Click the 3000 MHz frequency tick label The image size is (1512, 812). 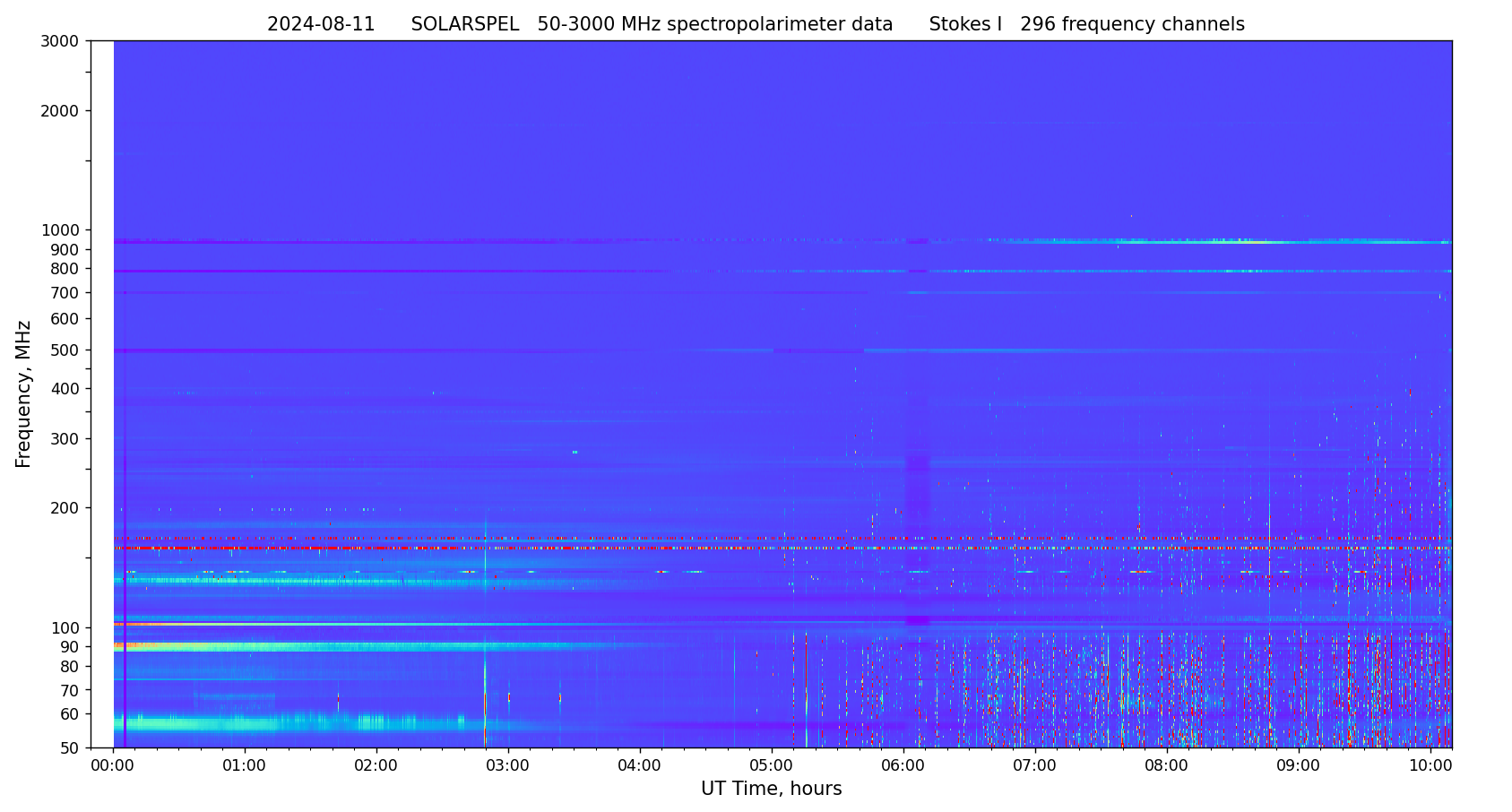61,41
